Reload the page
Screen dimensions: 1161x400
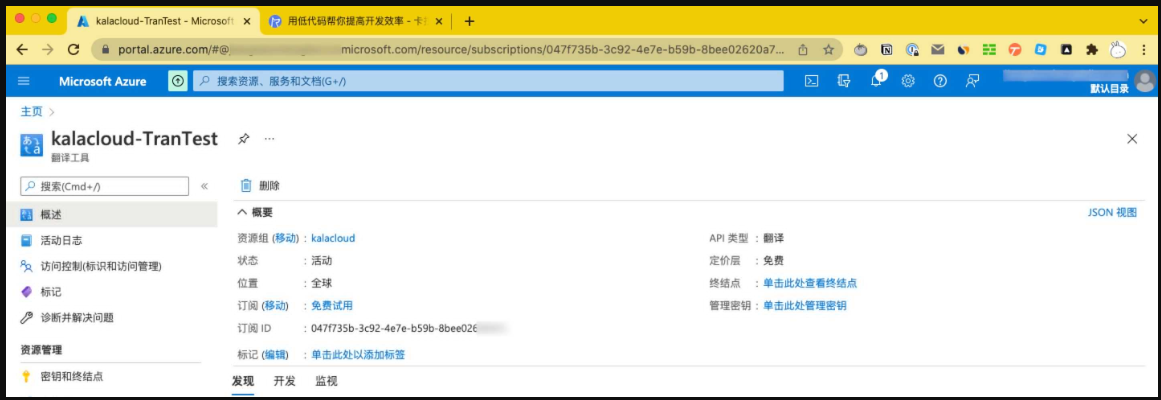click(x=73, y=50)
